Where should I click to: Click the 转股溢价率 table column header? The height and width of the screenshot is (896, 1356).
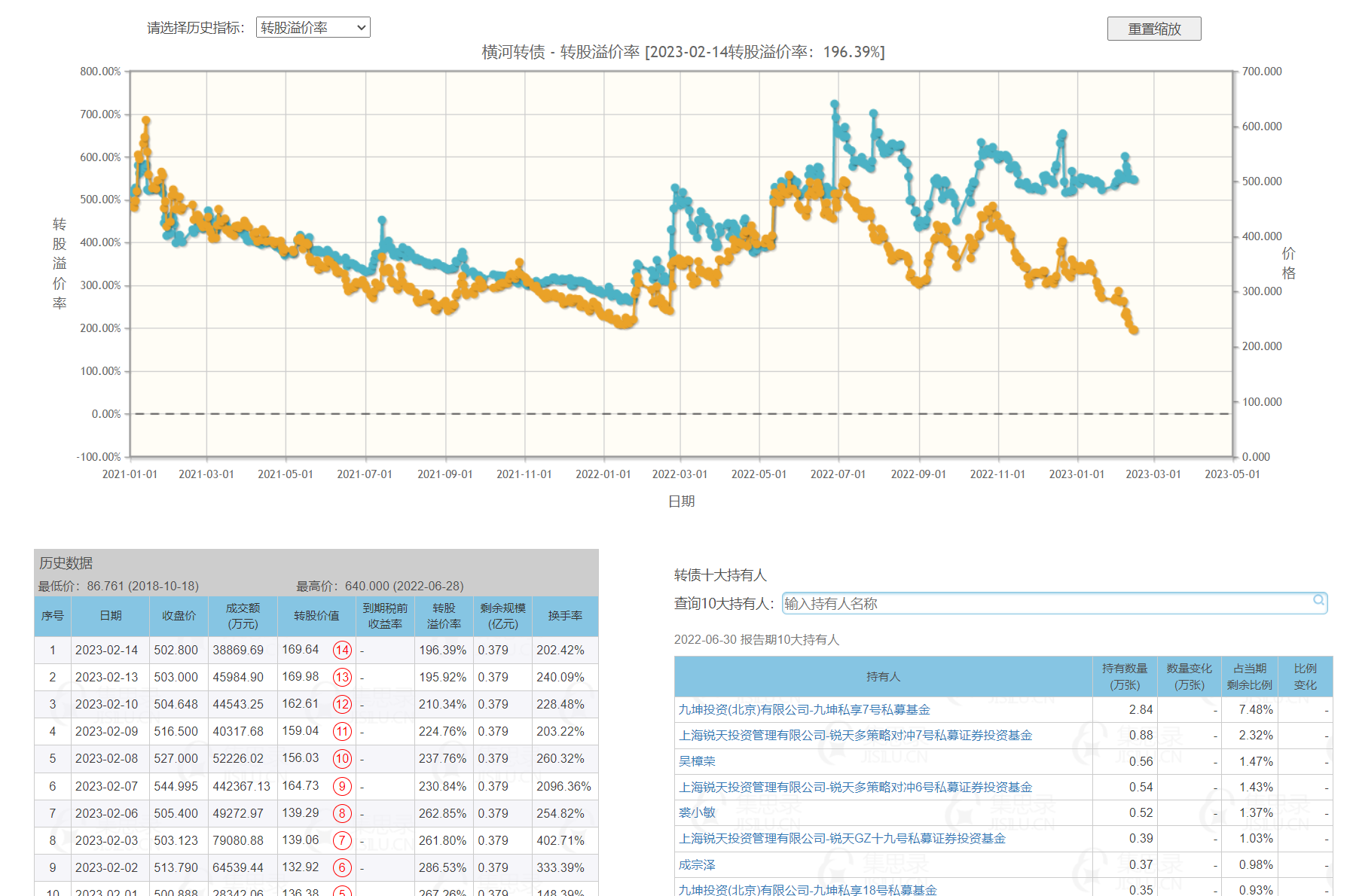click(x=444, y=616)
